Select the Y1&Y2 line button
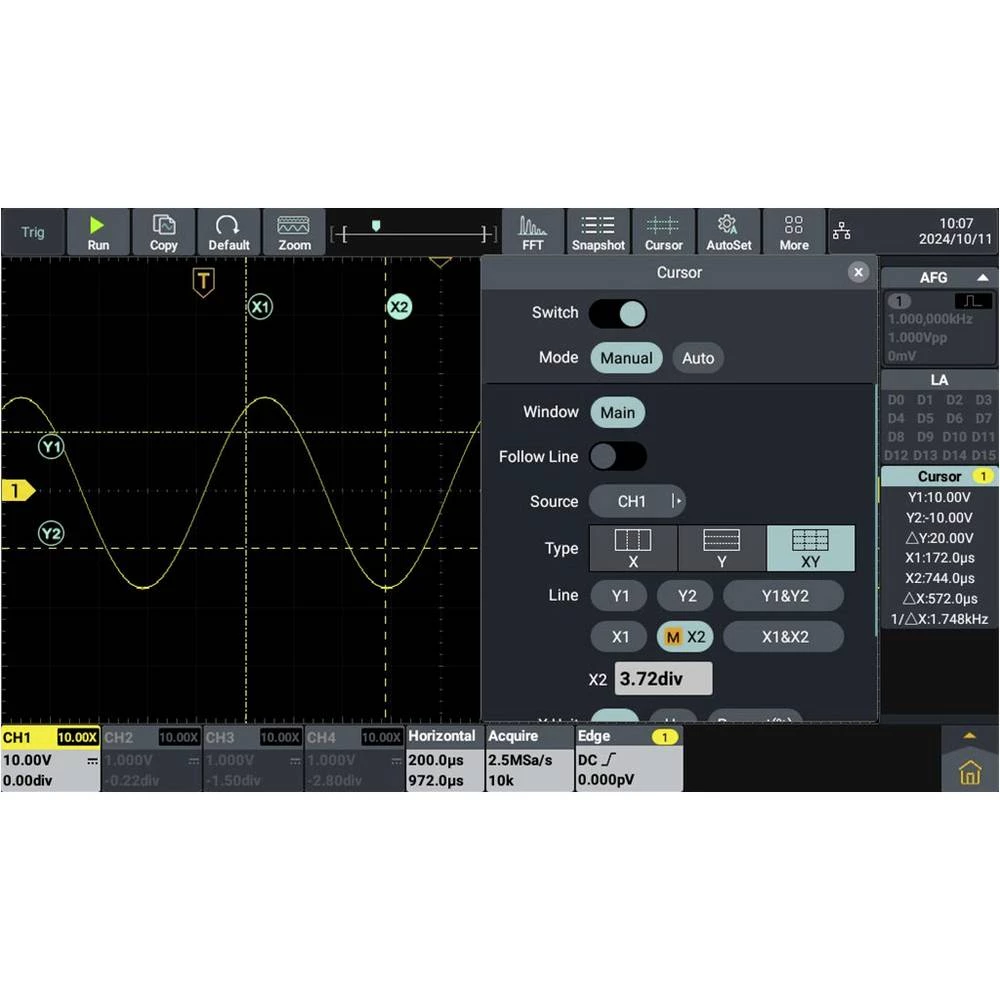This screenshot has height=1000, width=1000. click(784, 596)
